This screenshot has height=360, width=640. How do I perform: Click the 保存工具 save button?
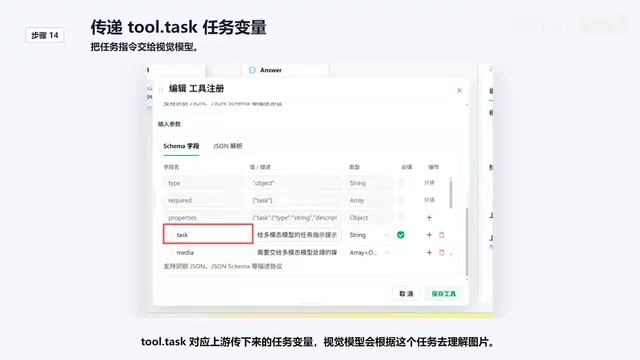(x=444, y=293)
